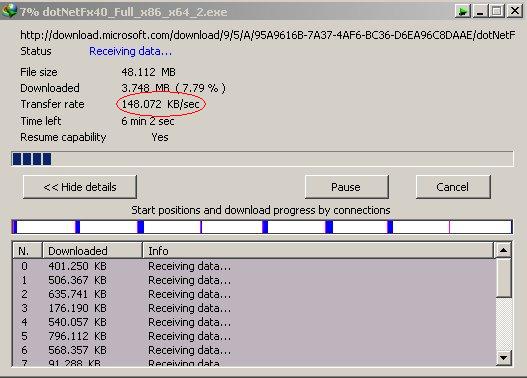
Task: Click the Hide details button
Action: point(80,187)
